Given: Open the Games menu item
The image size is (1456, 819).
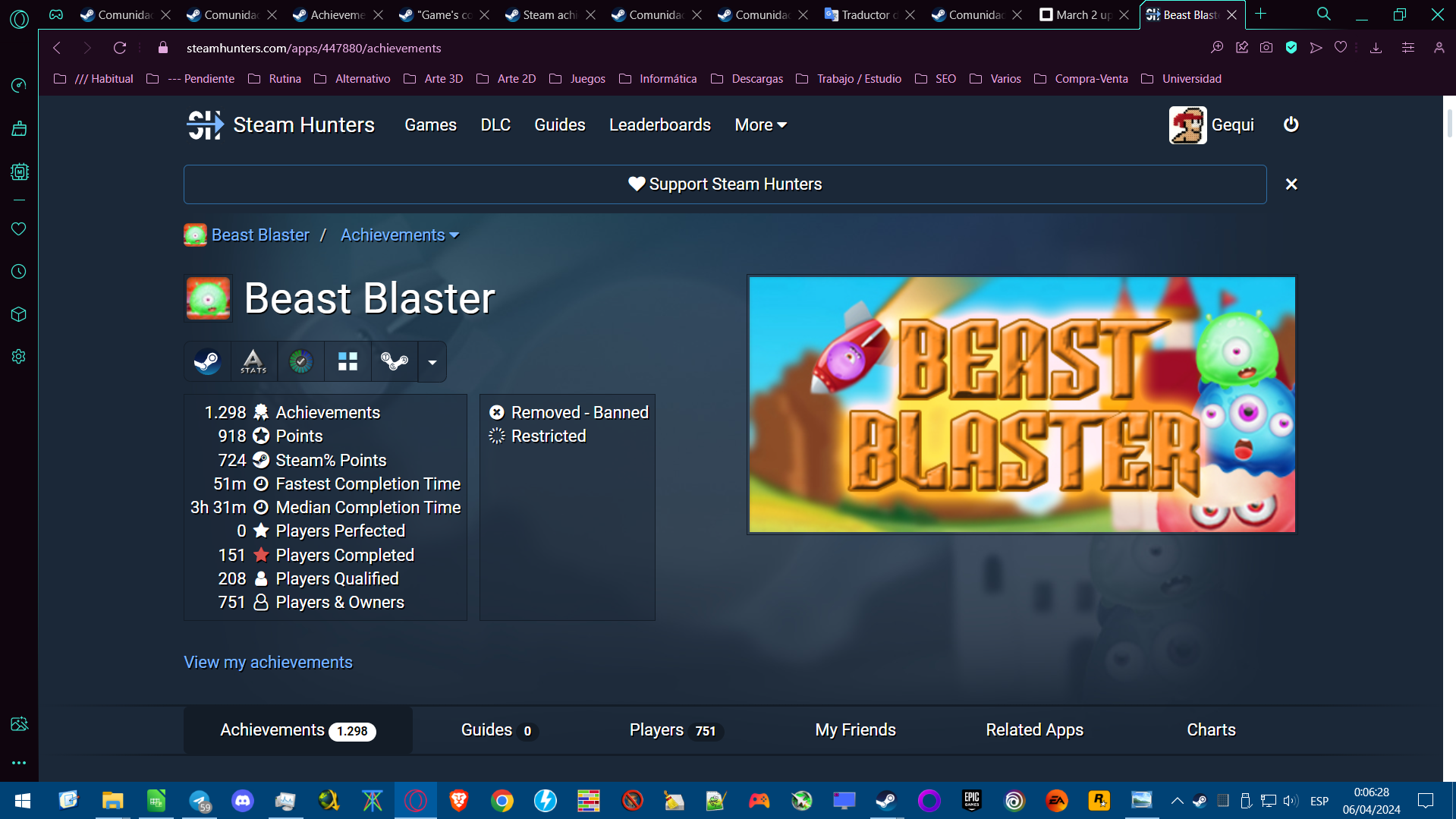Looking at the screenshot, I should click(430, 124).
